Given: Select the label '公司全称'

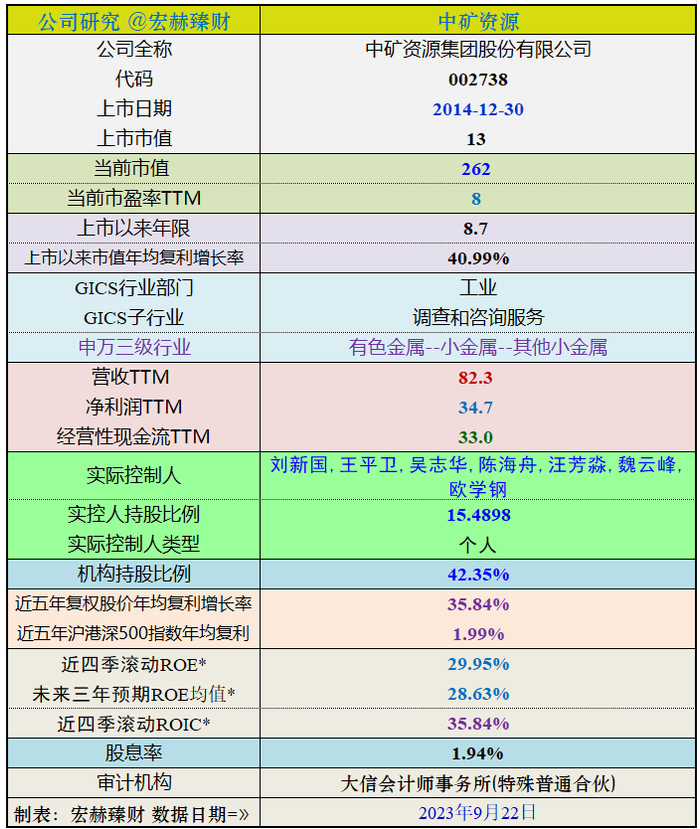Looking at the screenshot, I should (134, 50).
